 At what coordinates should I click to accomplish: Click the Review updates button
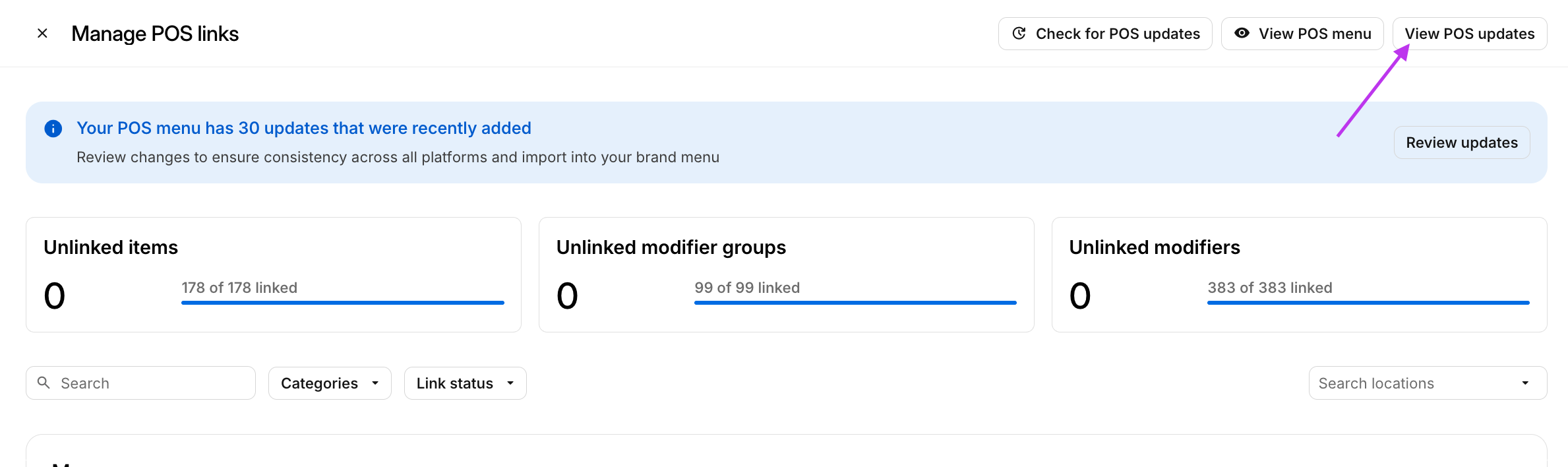(1461, 142)
